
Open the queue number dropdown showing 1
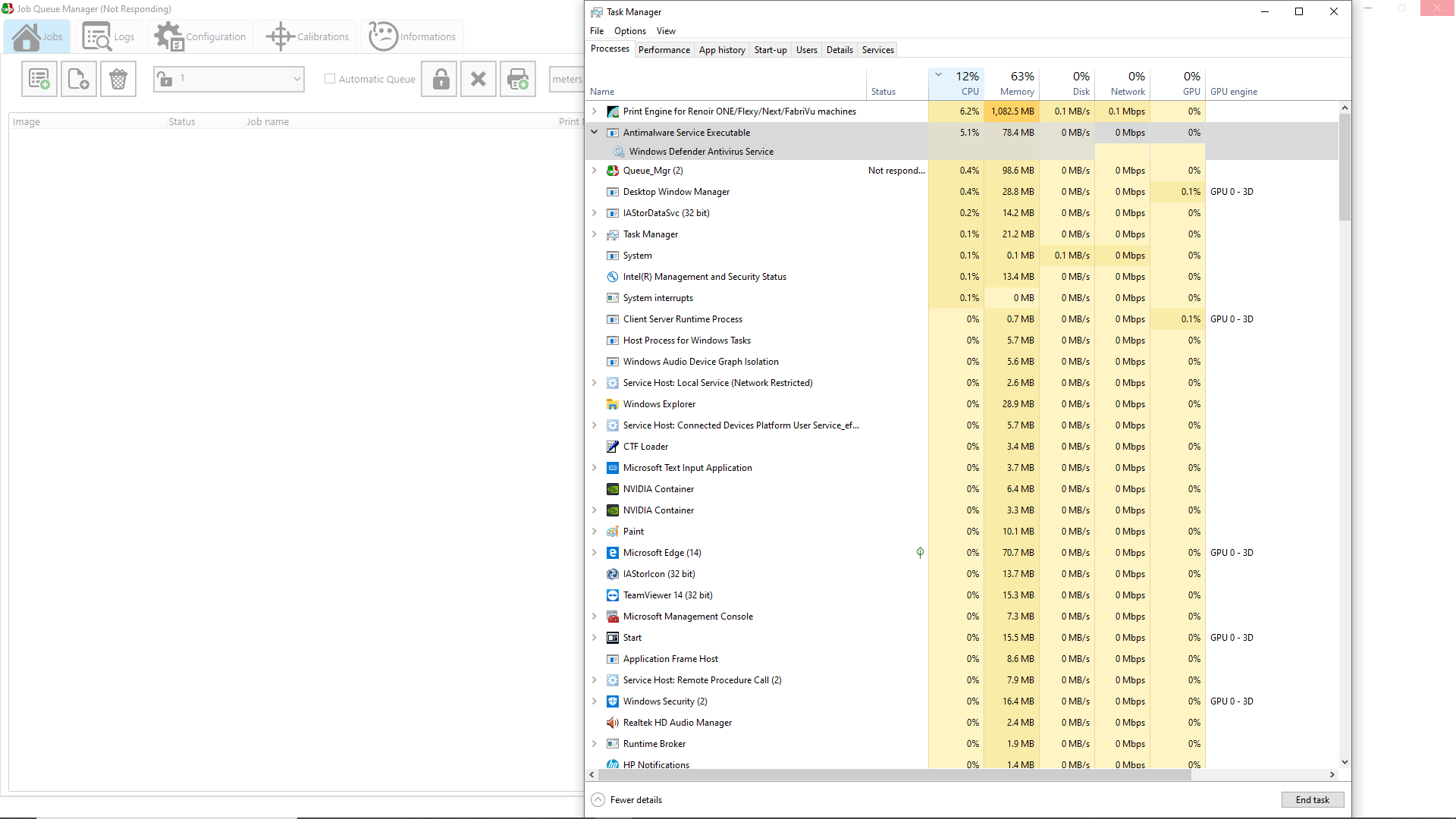coord(229,79)
